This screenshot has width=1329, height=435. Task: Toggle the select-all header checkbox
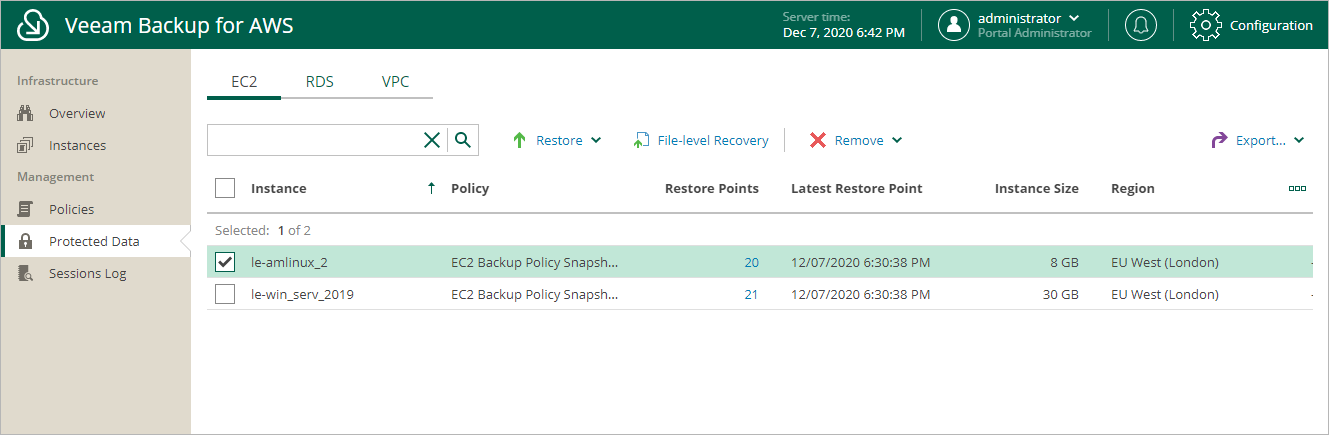click(x=225, y=188)
